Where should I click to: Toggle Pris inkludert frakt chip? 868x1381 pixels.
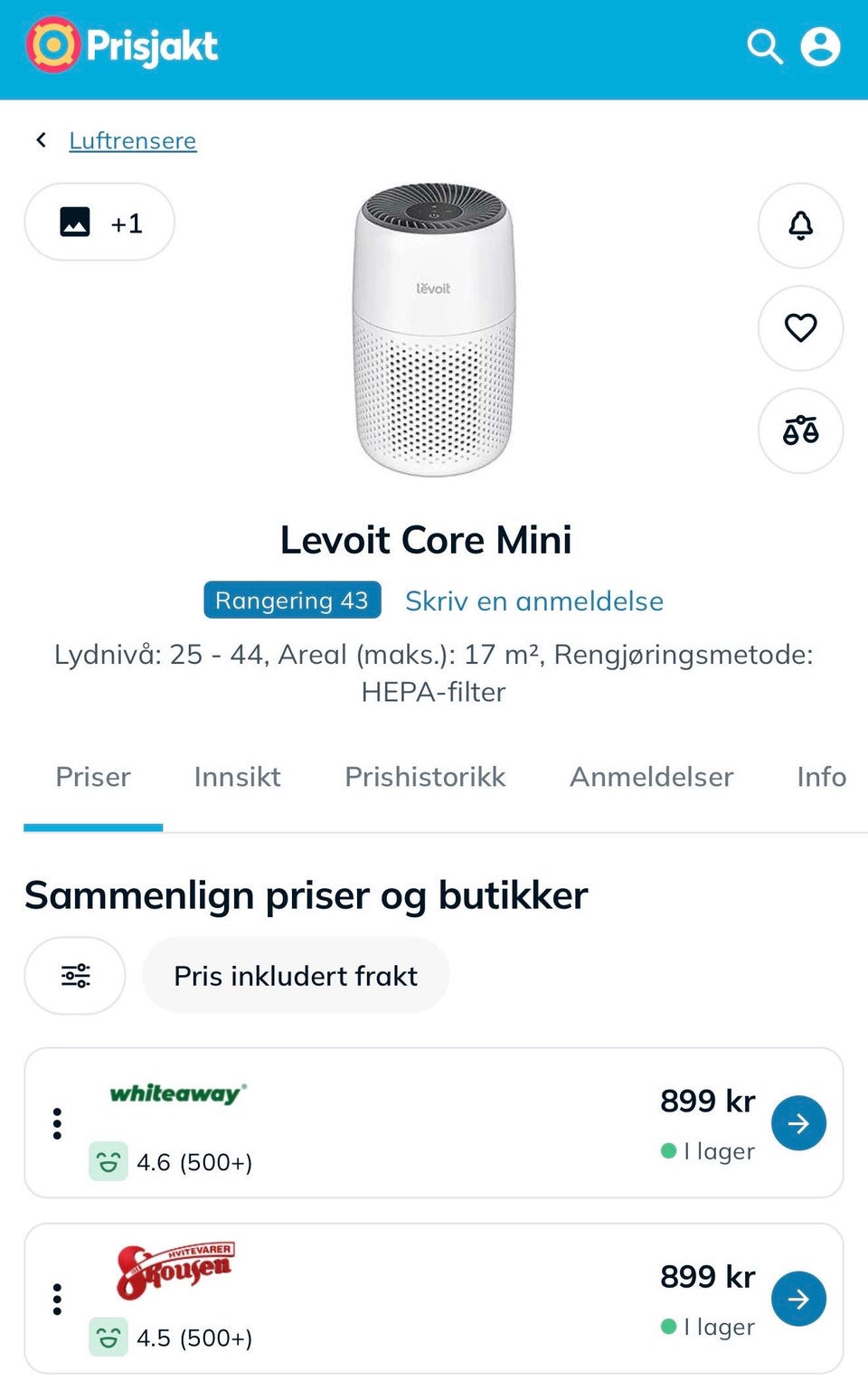(x=296, y=975)
